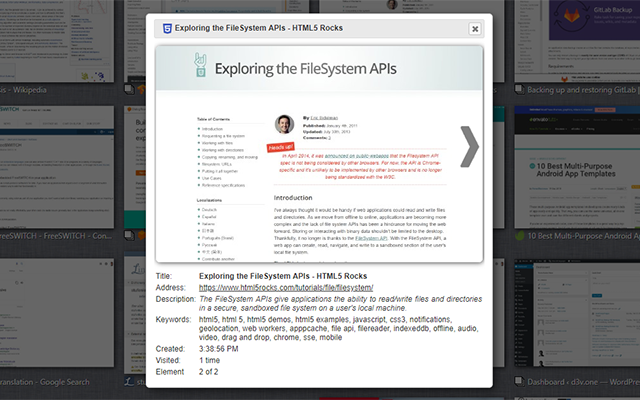640x400 pixels.
Task: Click the HTML5 favicon in popup header
Action: click(x=167, y=29)
